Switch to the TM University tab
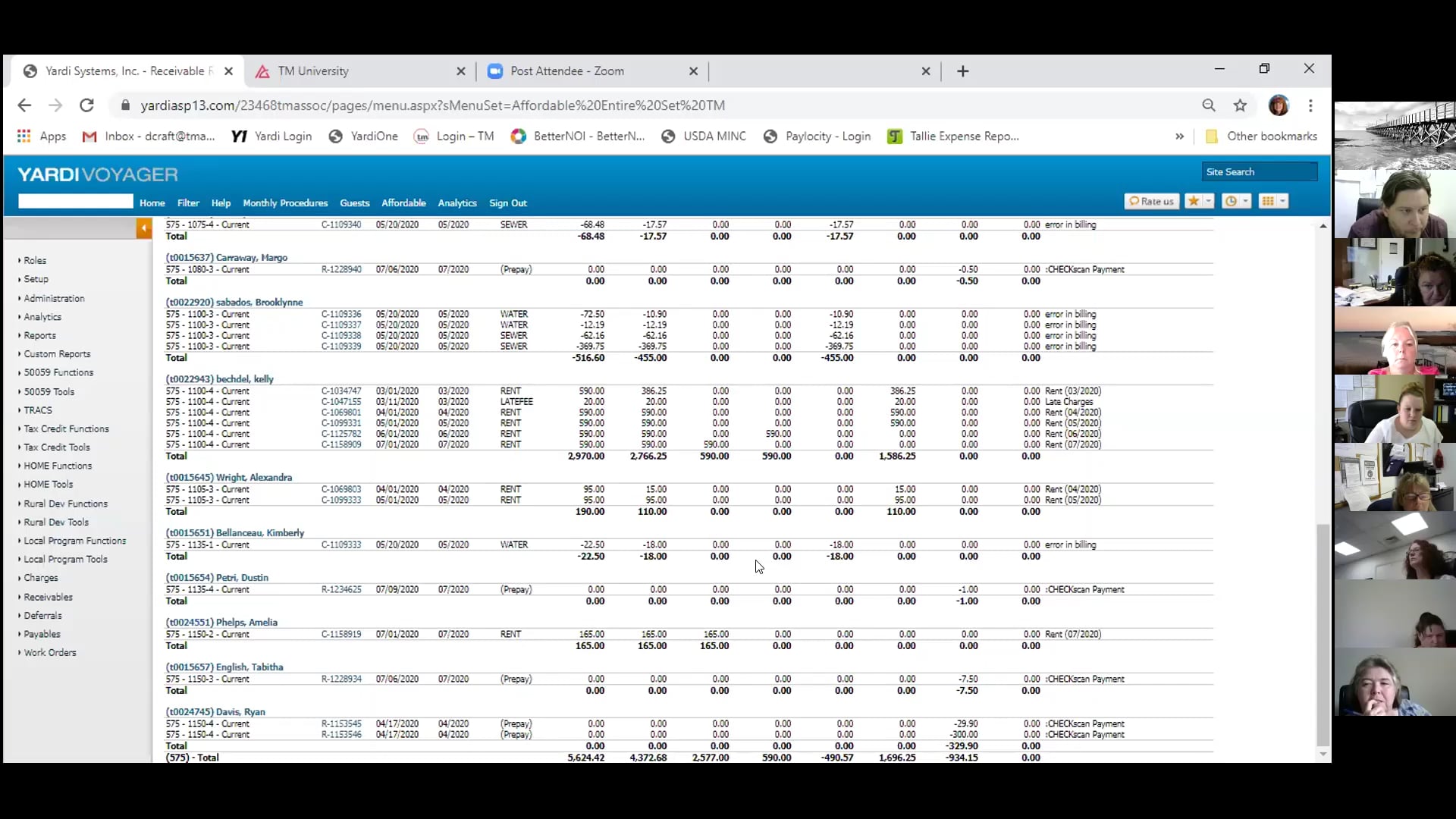1456x819 pixels. coord(314,71)
